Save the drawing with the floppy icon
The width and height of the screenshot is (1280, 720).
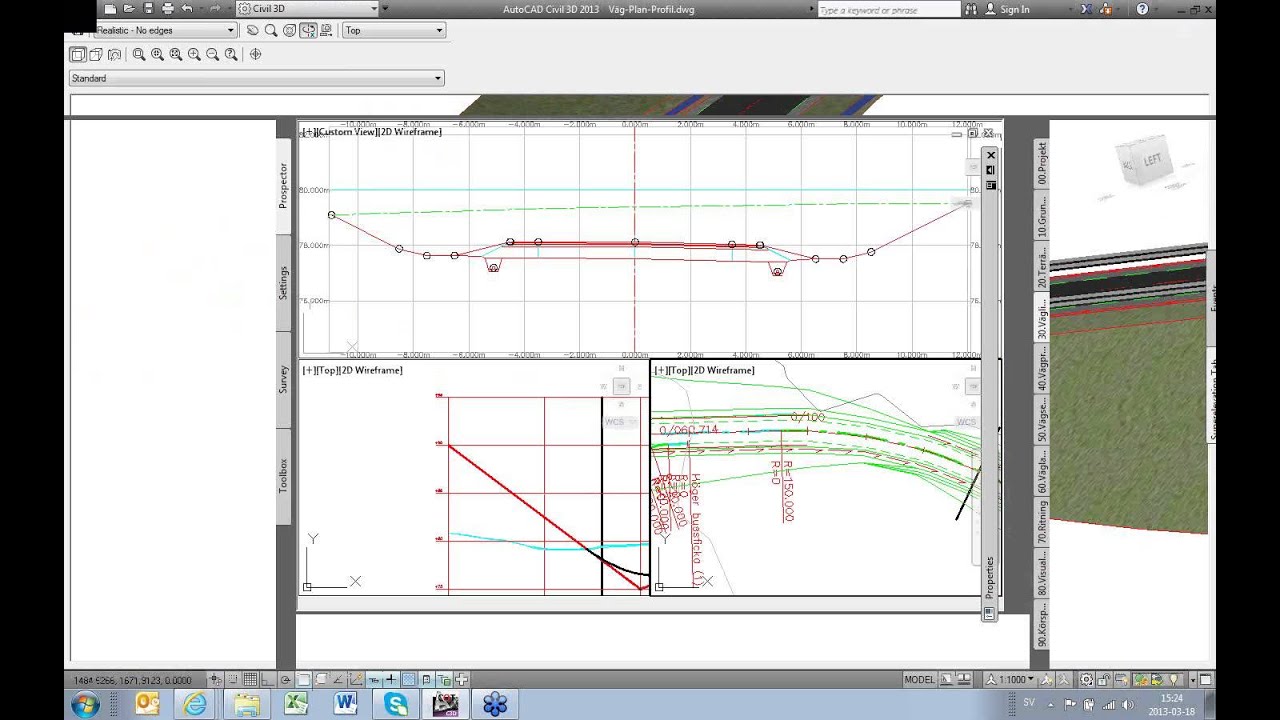coord(148,9)
